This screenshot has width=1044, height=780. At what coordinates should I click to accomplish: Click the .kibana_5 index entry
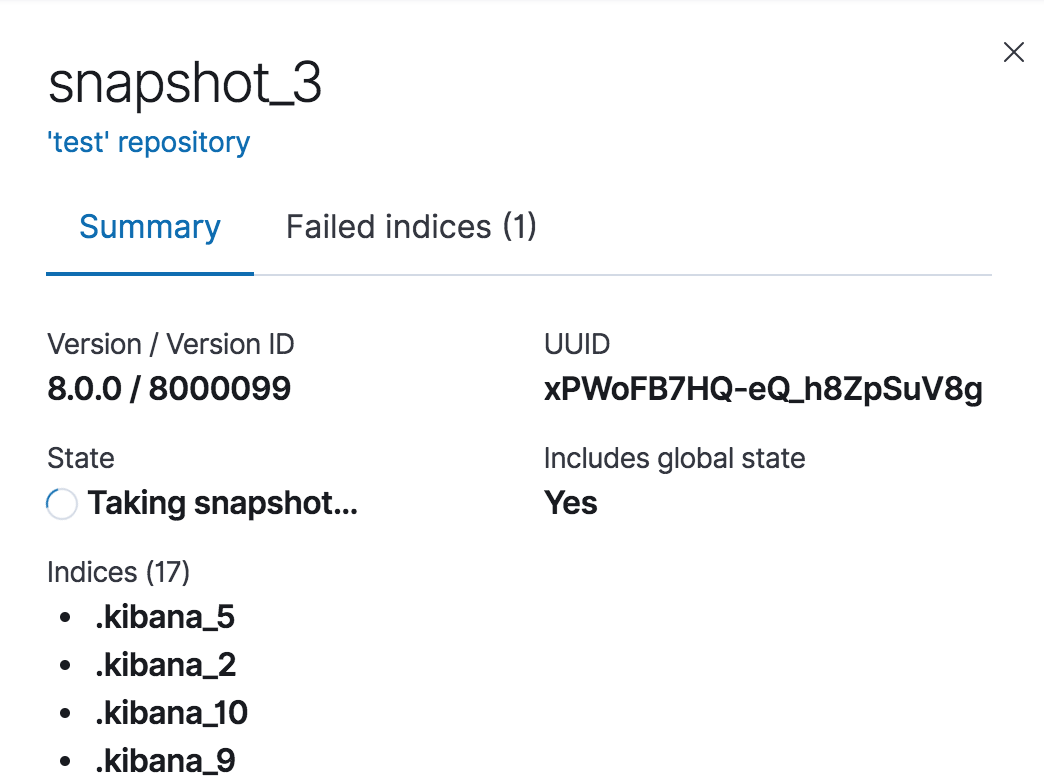[165, 617]
